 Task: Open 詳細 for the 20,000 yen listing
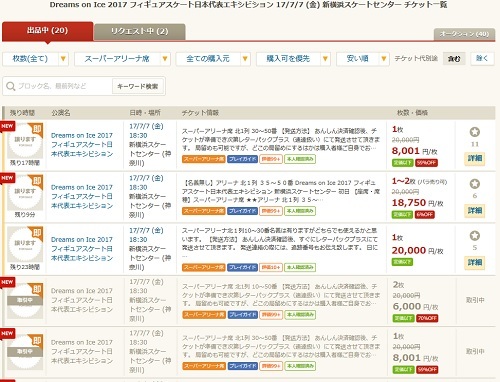pos(474,262)
